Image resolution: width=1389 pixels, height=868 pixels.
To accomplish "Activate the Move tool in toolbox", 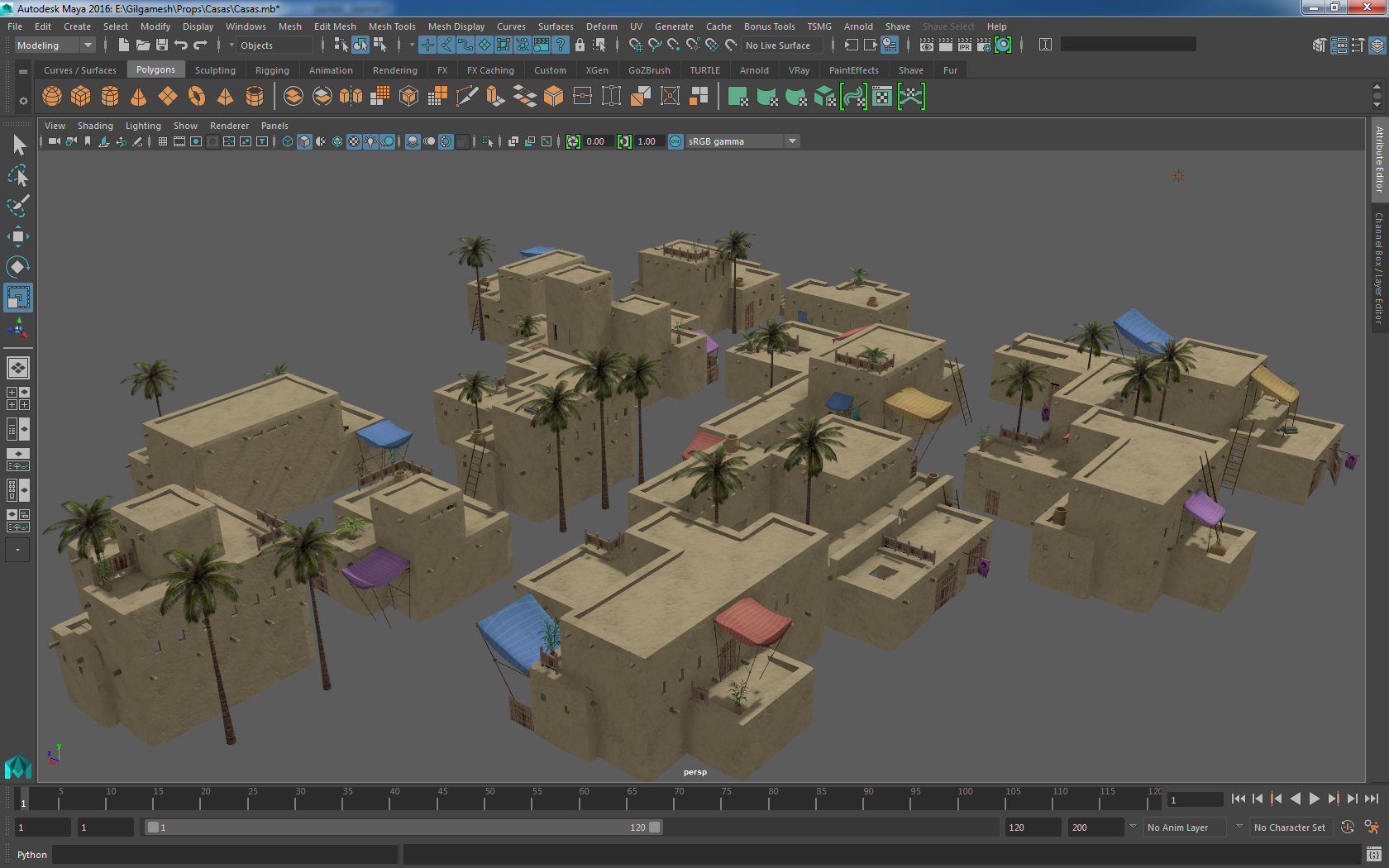I will [17, 236].
